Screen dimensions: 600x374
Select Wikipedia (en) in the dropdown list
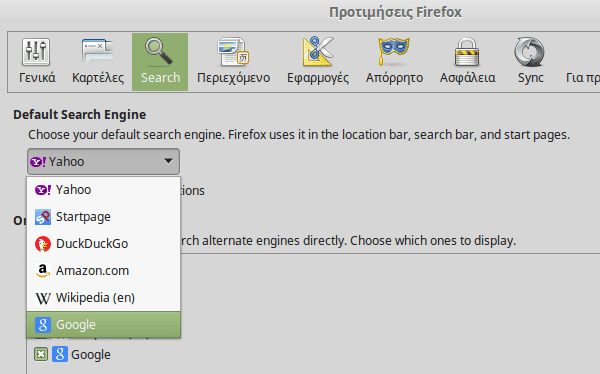click(x=103, y=298)
